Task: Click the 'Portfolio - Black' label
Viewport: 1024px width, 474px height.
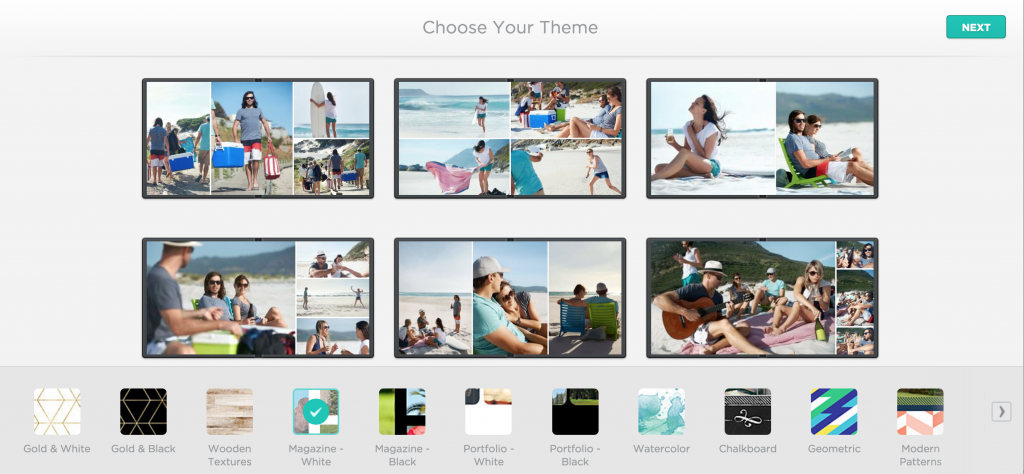Action: click(575, 455)
